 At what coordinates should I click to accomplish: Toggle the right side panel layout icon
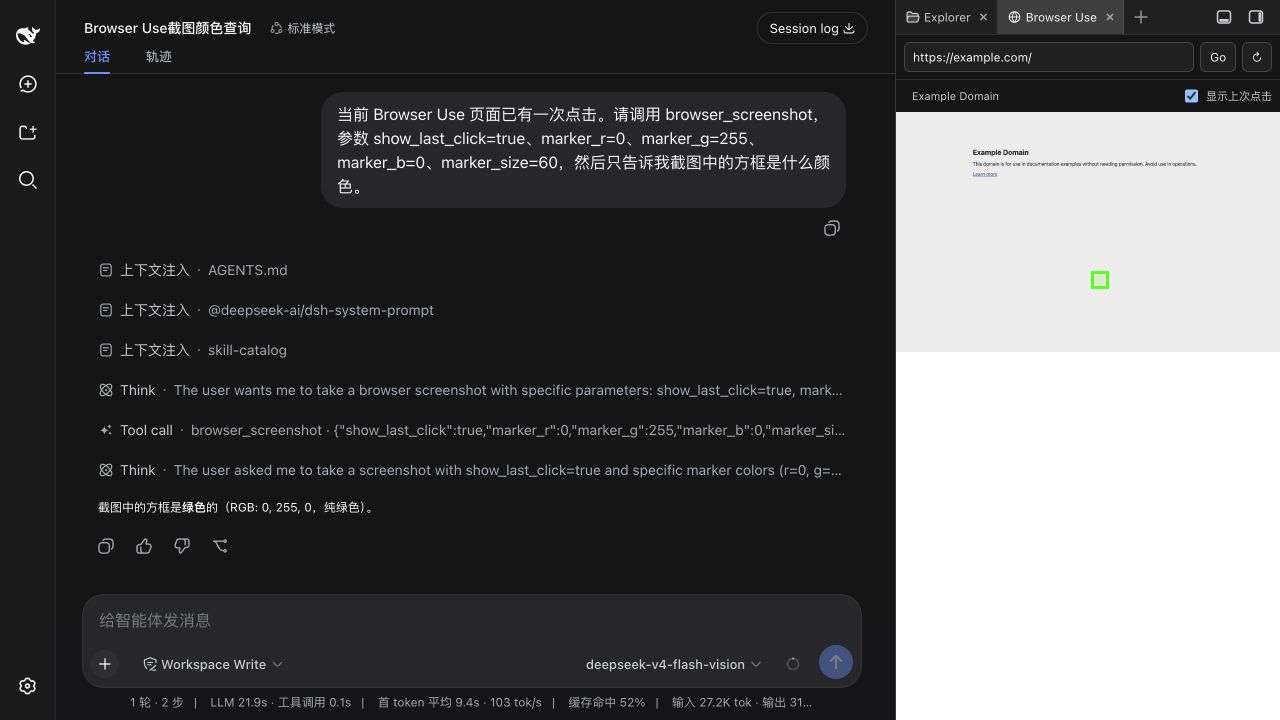coord(1256,17)
